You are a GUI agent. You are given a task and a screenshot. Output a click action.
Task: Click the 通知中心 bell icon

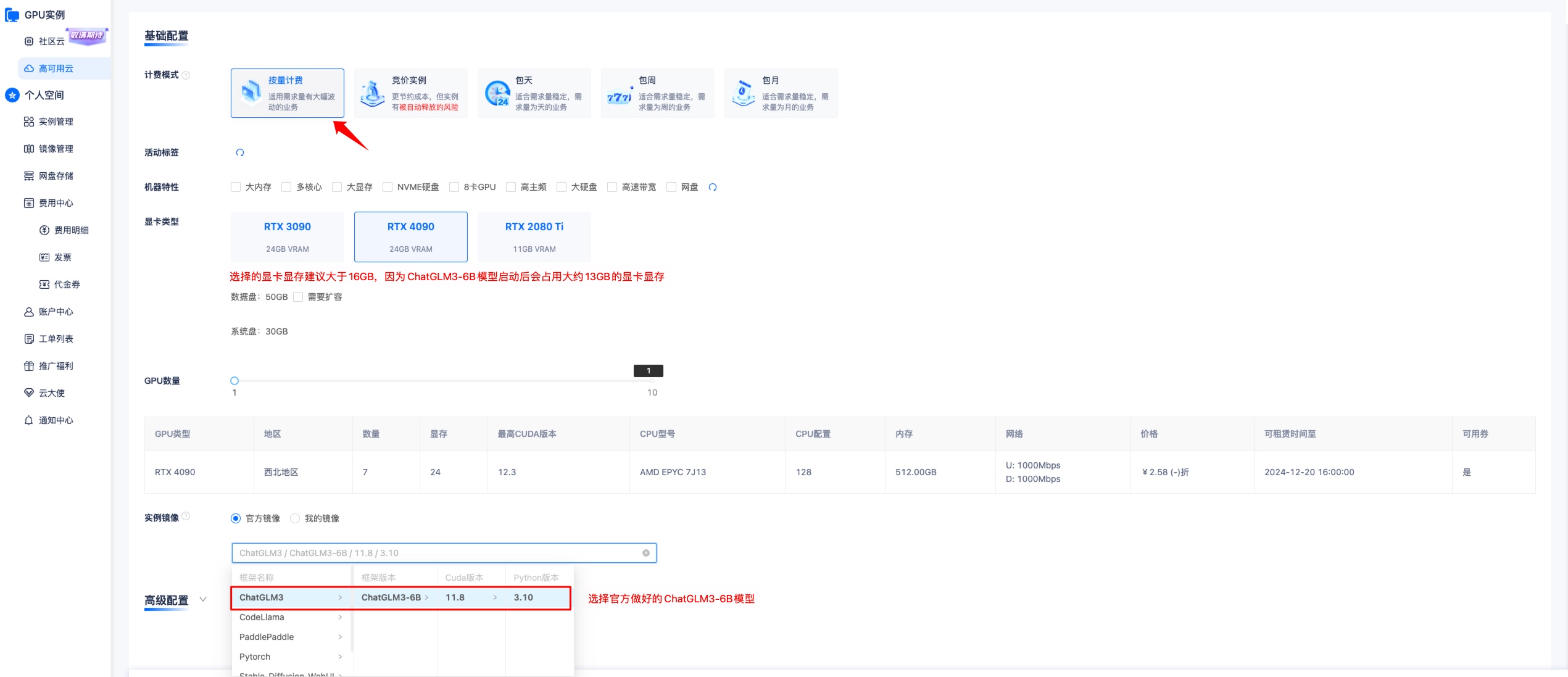[28, 420]
